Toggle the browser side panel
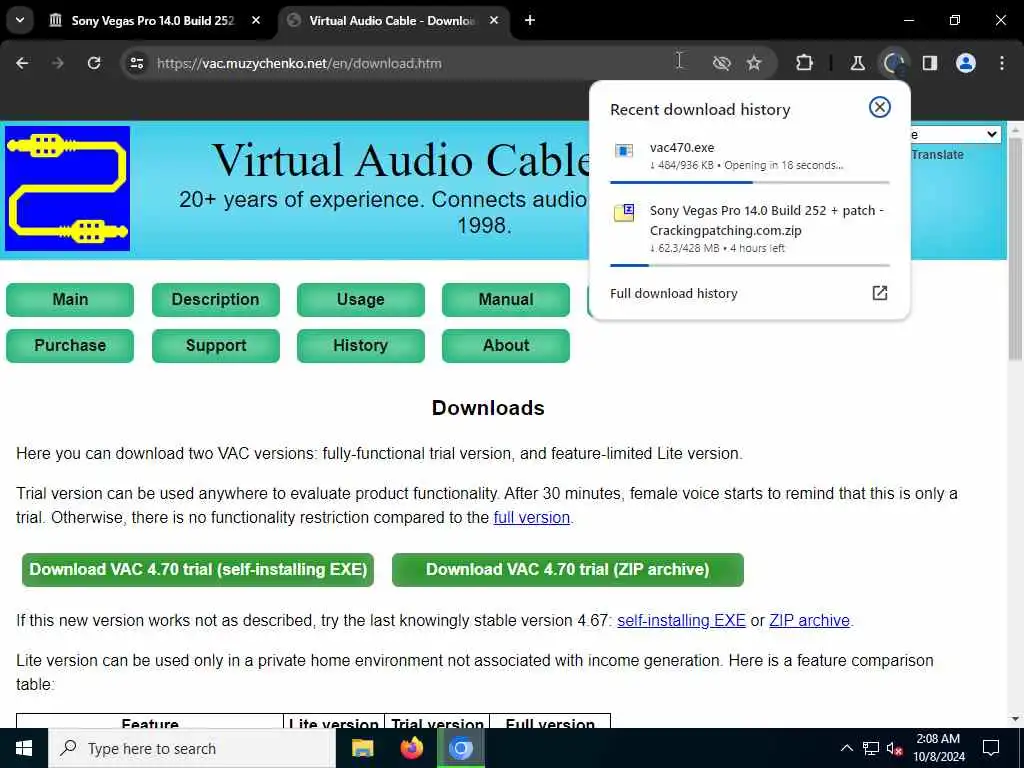The width and height of the screenshot is (1024, 768). [930, 63]
